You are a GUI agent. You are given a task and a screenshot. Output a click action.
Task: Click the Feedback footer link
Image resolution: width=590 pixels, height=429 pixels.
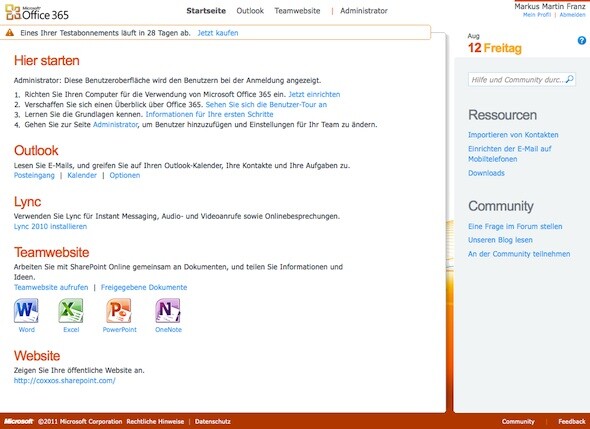tap(572, 421)
